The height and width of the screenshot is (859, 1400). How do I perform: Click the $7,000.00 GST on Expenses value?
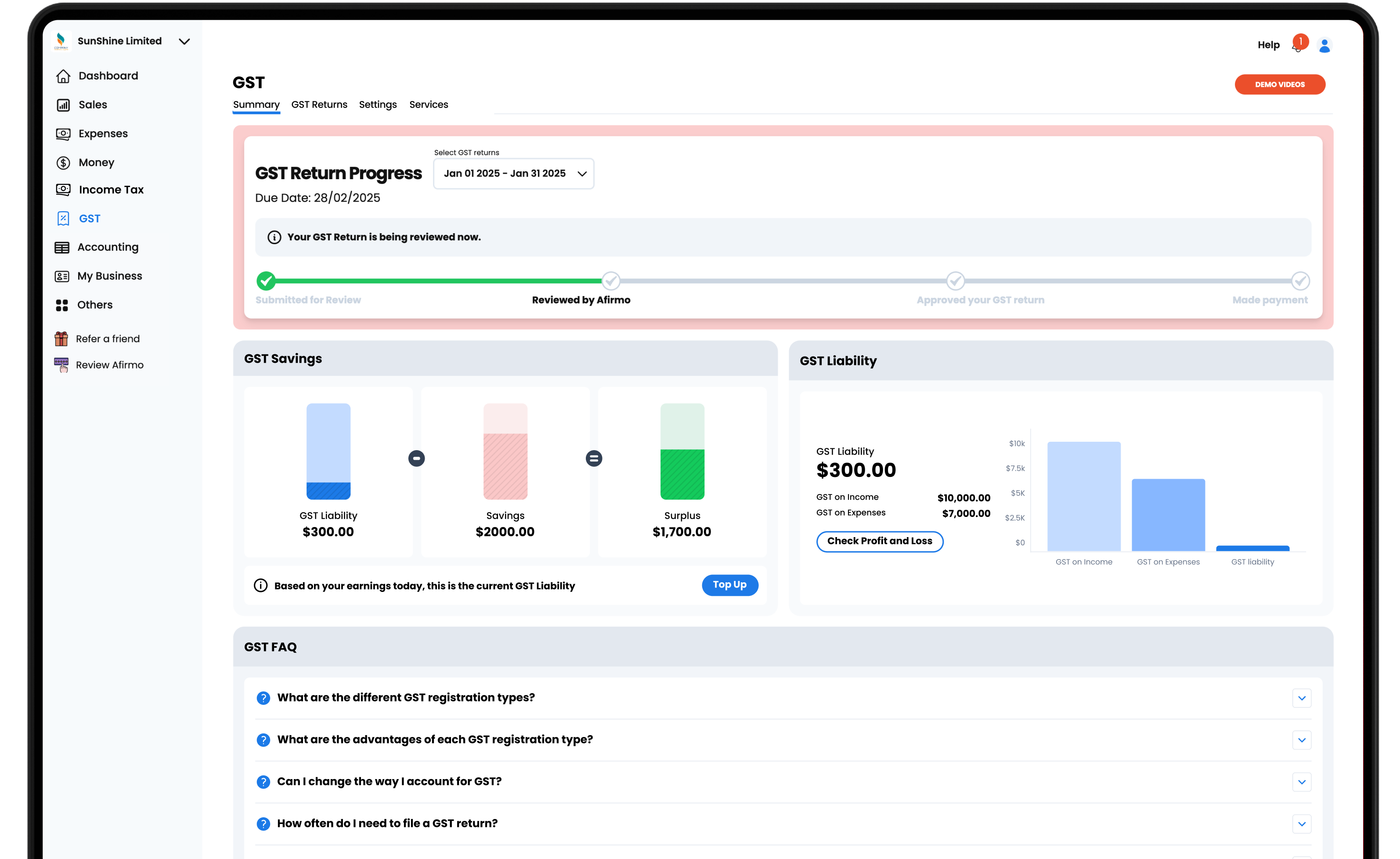tap(966, 513)
